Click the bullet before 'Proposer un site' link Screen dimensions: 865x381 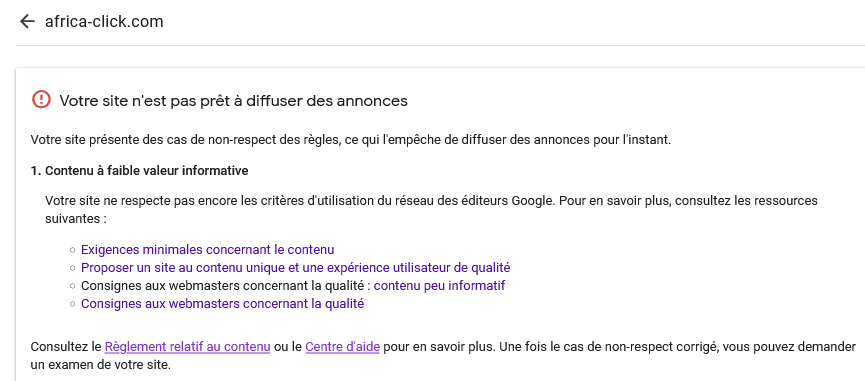point(72,269)
